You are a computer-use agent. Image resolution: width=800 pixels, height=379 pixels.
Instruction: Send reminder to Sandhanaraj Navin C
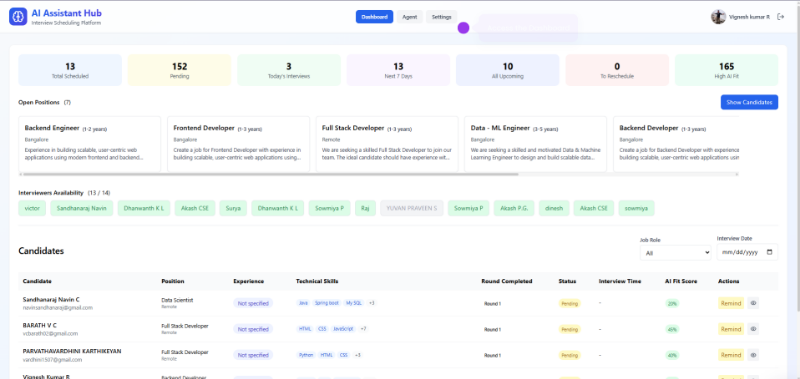(731, 304)
